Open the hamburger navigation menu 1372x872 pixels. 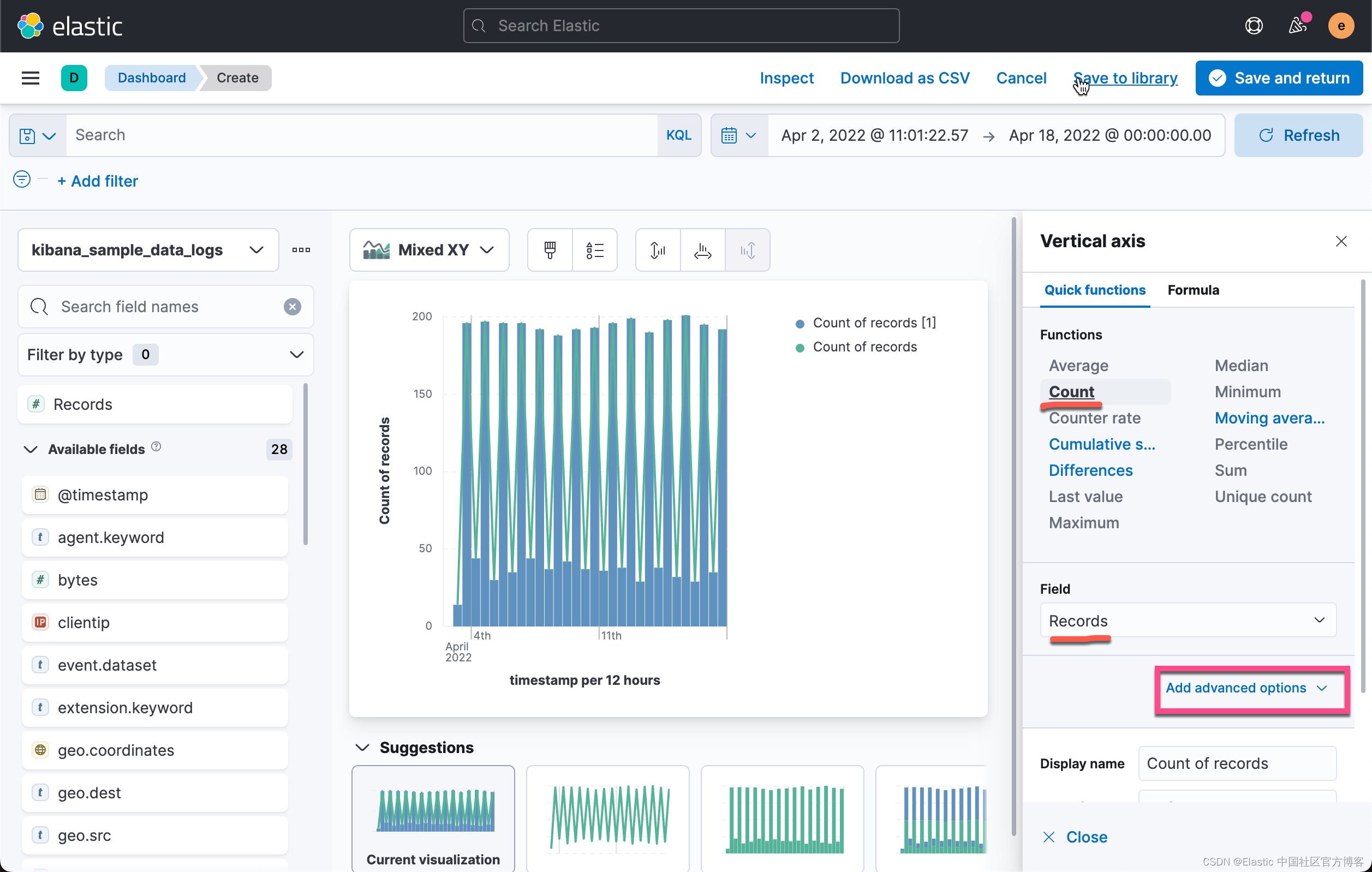(x=30, y=78)
